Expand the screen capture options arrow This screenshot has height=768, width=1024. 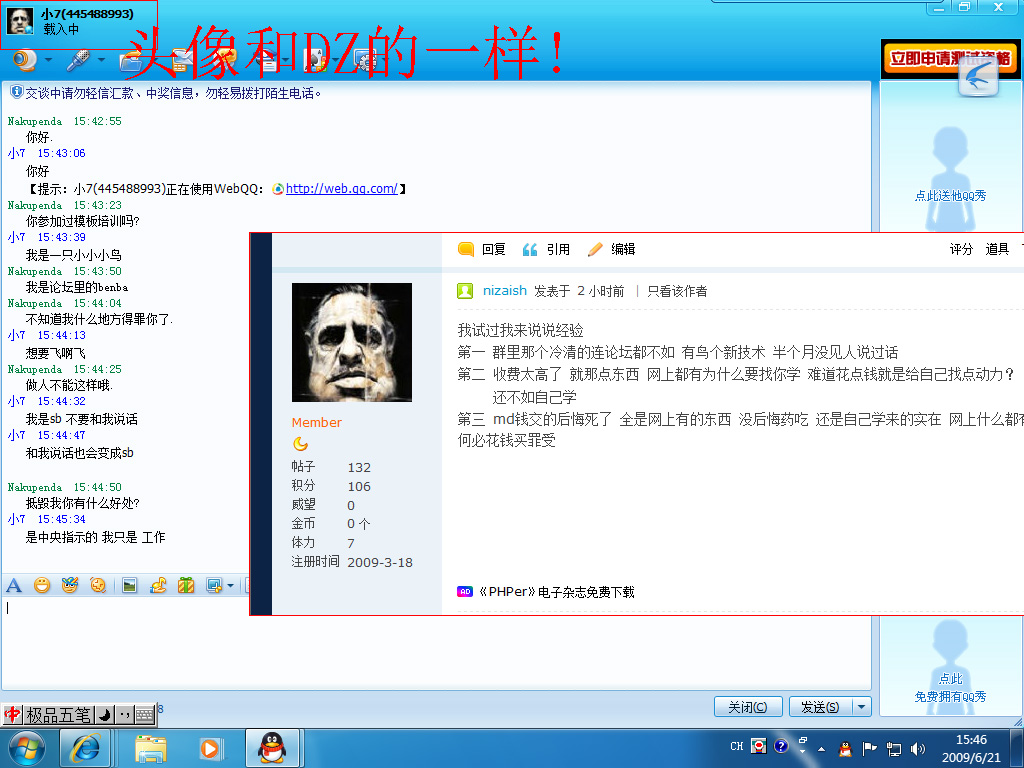pyautogui.click(x=230, y=586)
